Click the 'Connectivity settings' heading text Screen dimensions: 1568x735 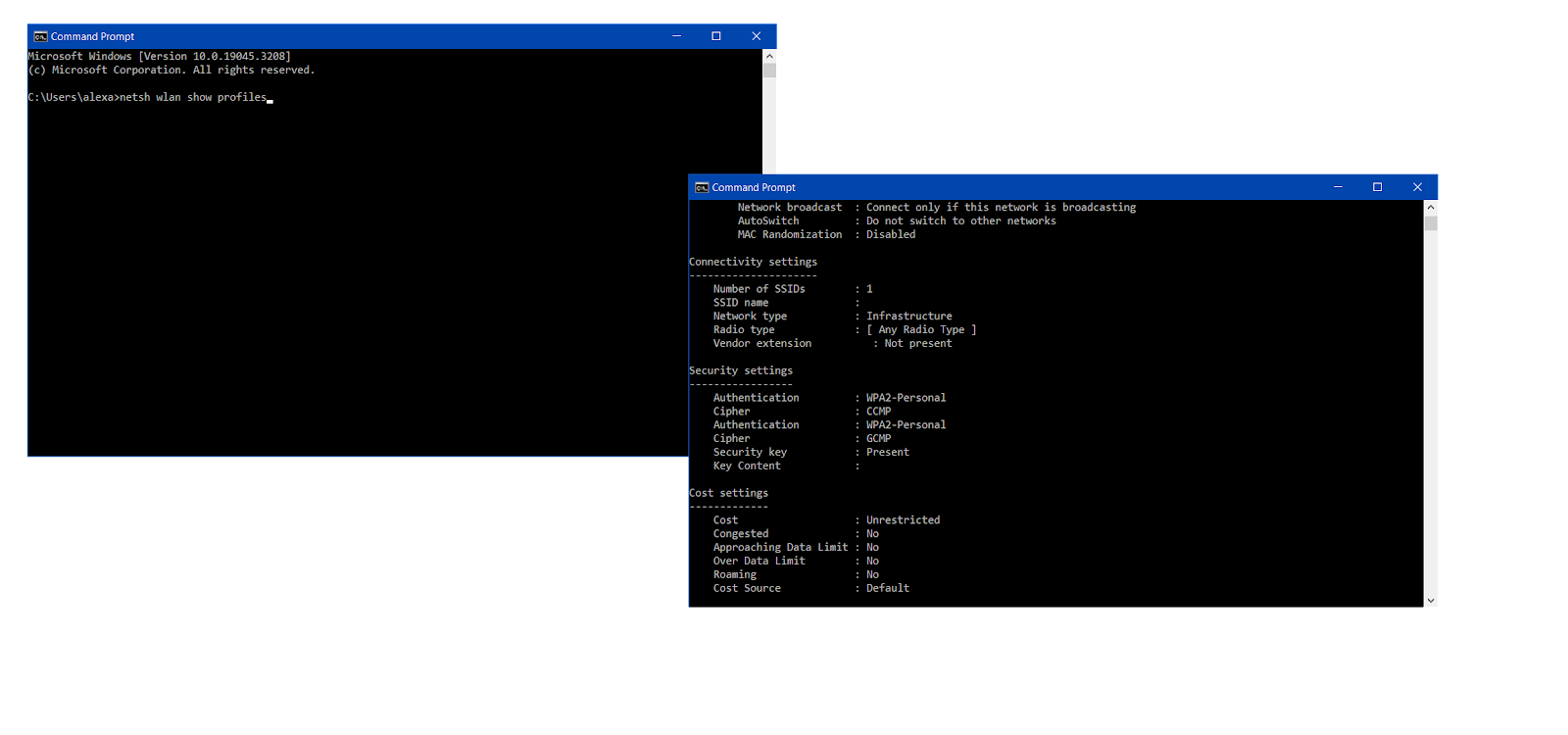pyautogui.click(x=753, y=262)
